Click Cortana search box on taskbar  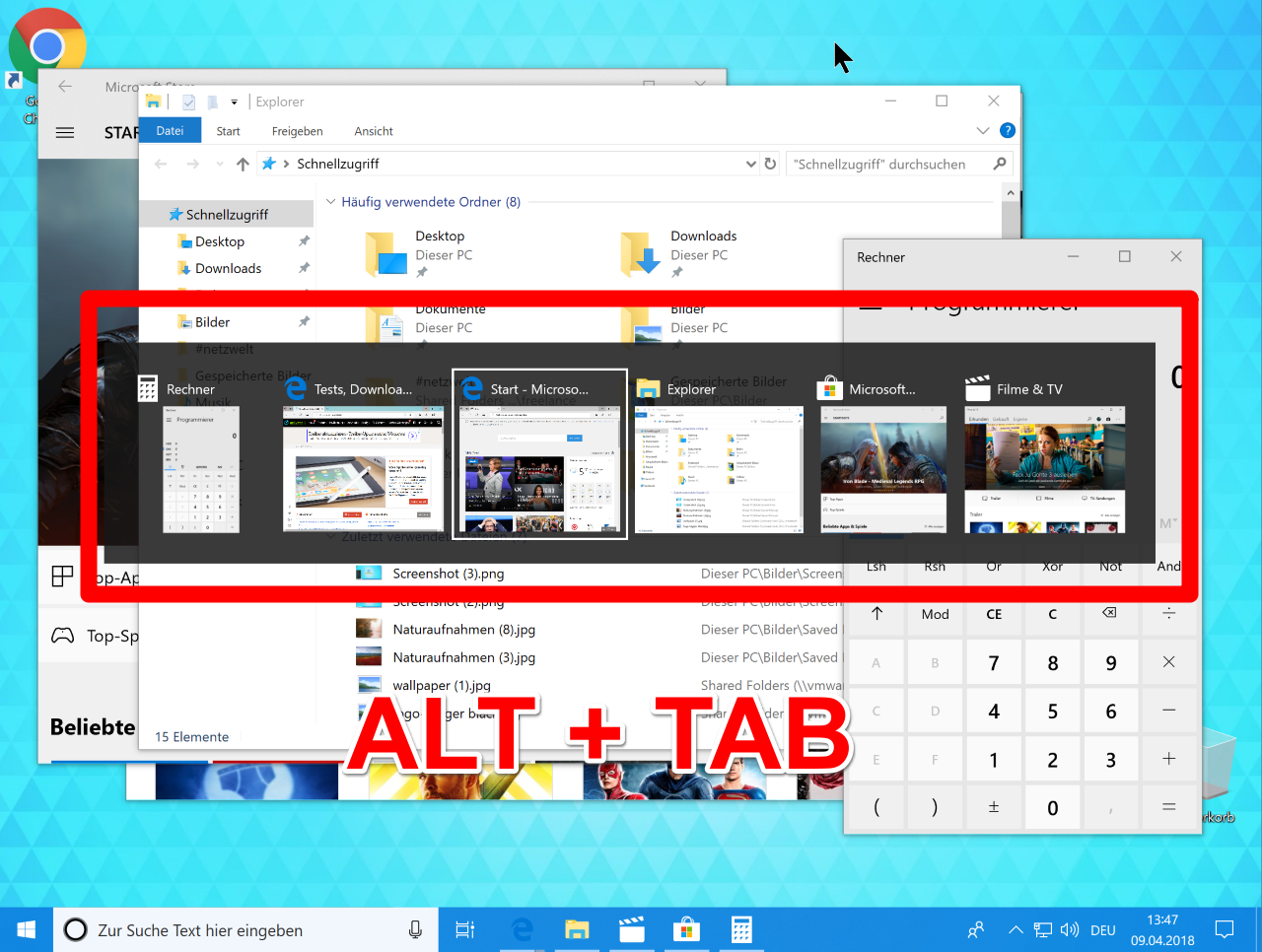246,929
